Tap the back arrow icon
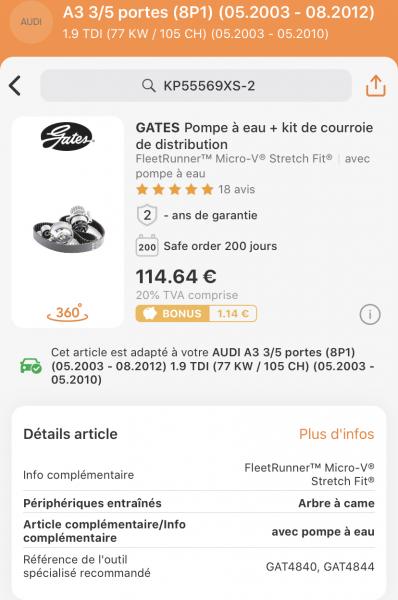 (15, 85)
